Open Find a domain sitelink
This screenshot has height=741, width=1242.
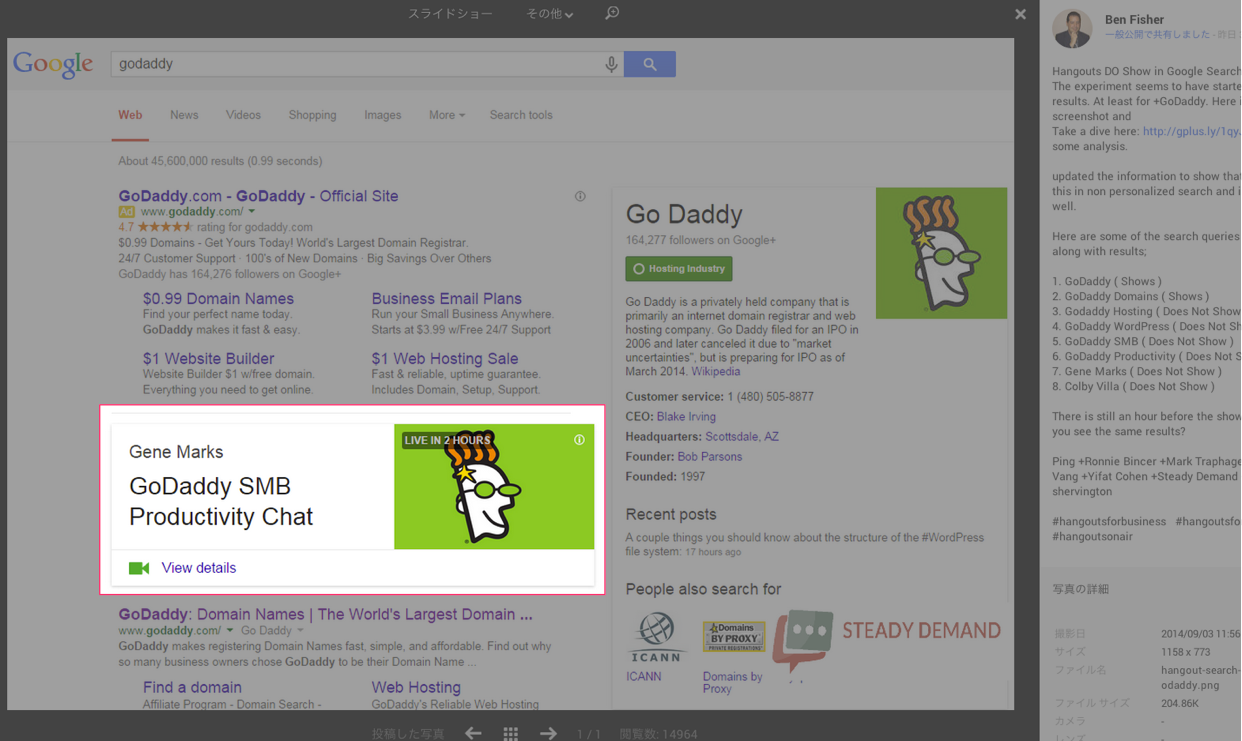pos(192,687)
